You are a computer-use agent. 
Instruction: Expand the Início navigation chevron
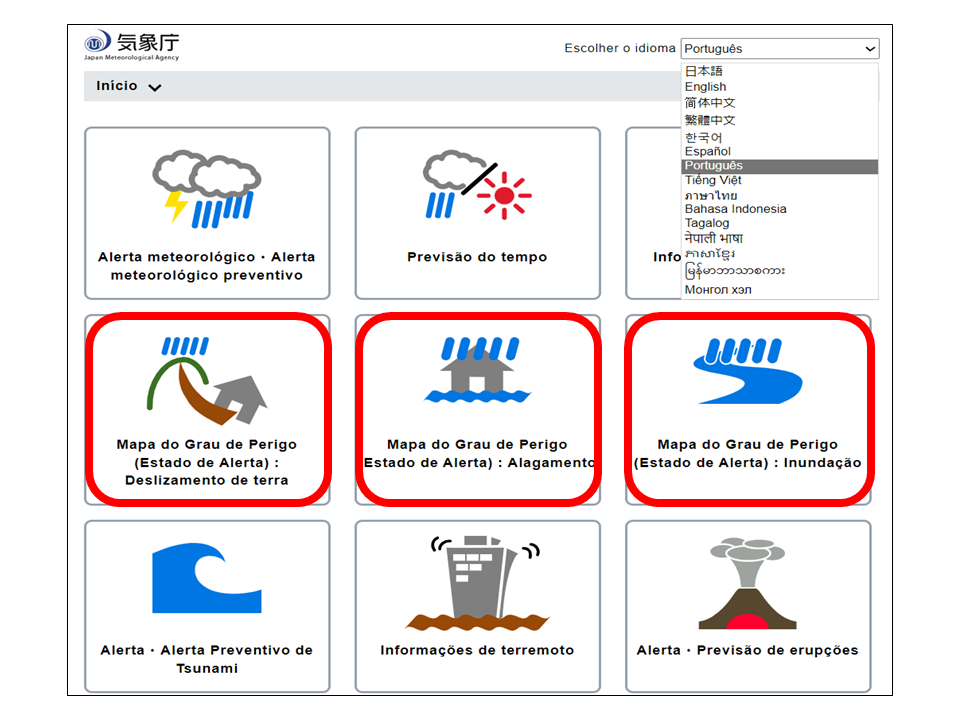(x=154, y=88)
